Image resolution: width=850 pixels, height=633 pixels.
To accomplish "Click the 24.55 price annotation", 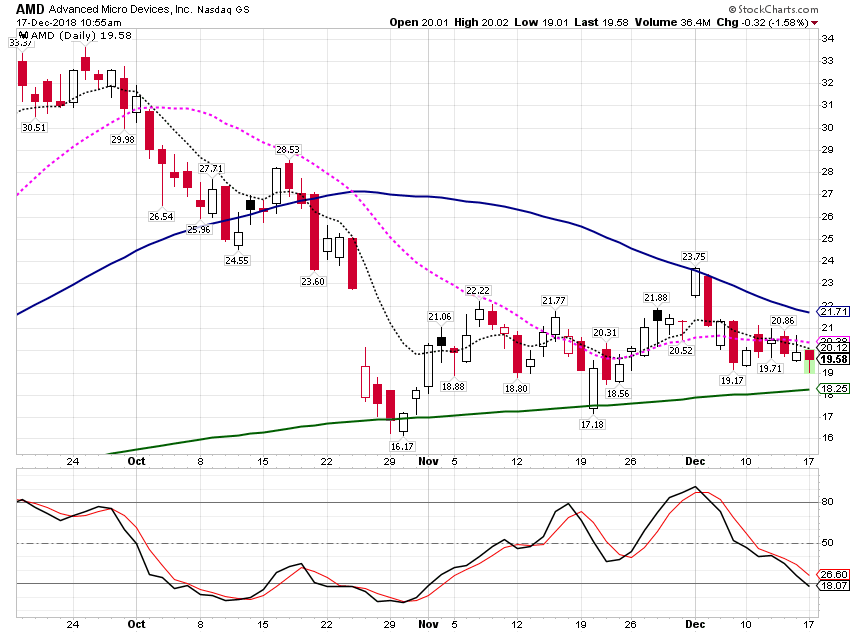I will pos(236,261).
